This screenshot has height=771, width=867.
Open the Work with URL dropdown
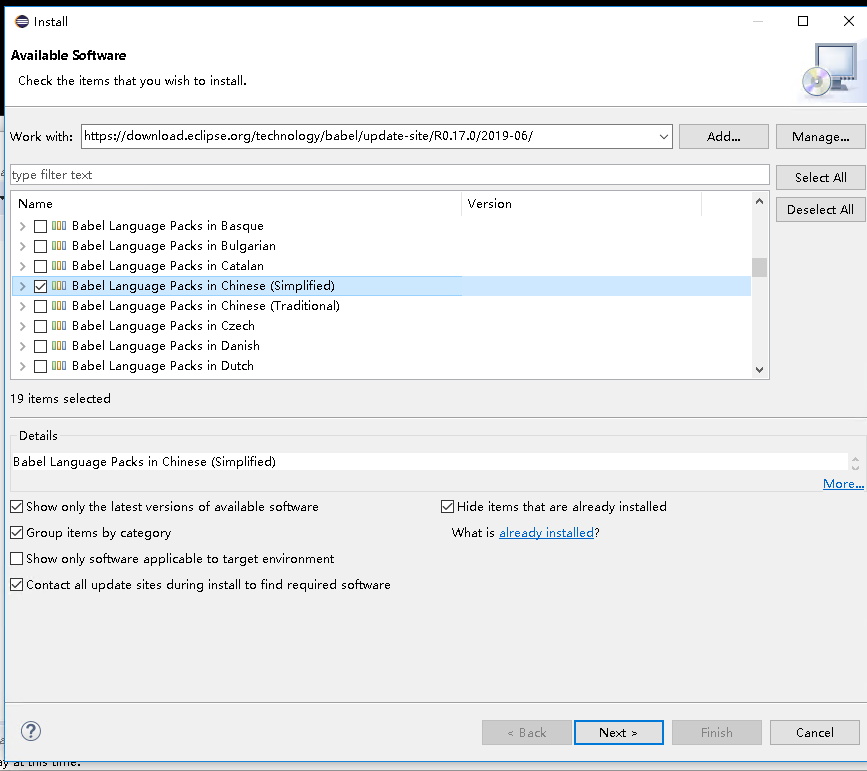pyautogui.click(x=664, y=137)
